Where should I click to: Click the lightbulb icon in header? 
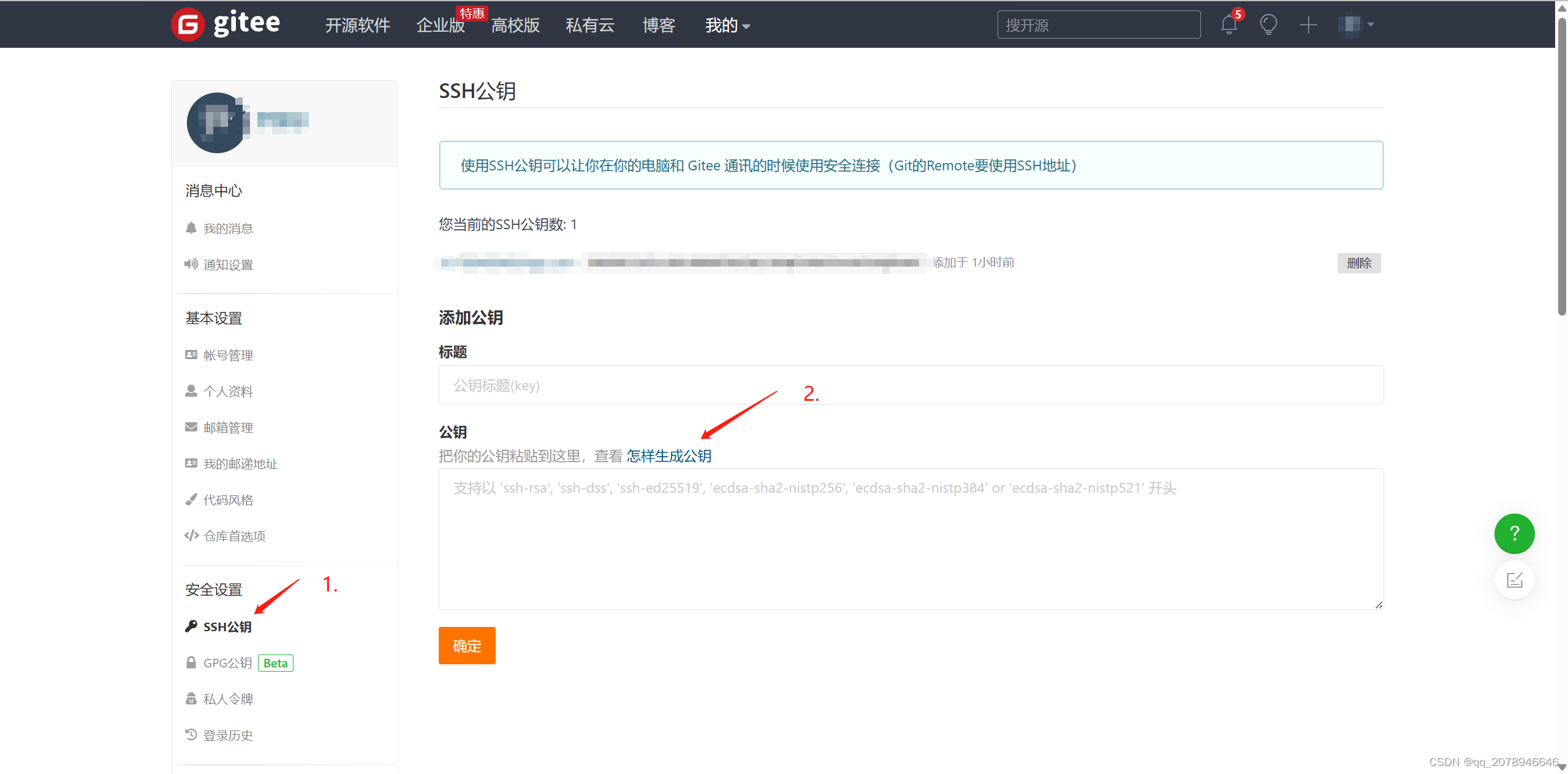click(x=1268, y=25)
